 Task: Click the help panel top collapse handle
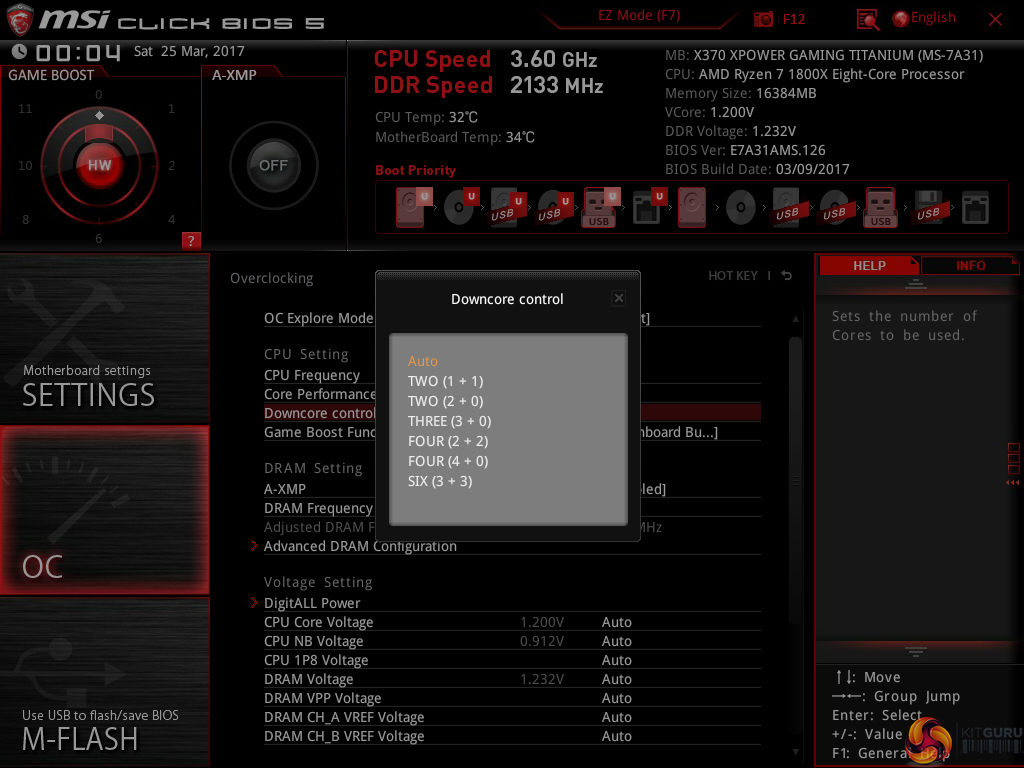click(x=916, y=283)
